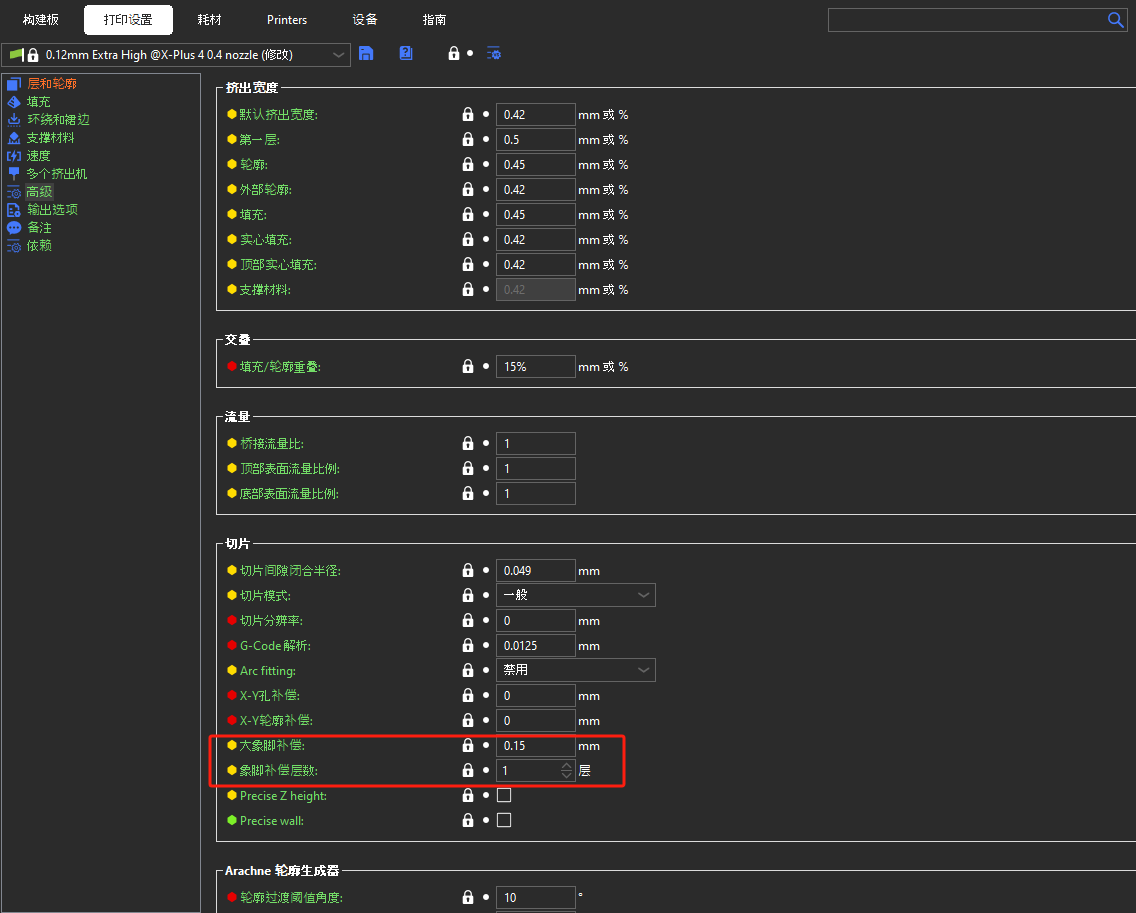The width and height of the screenshot is (1136, 913).
Task: Switch to the 打印设置 tab
Action: (128, 20)
